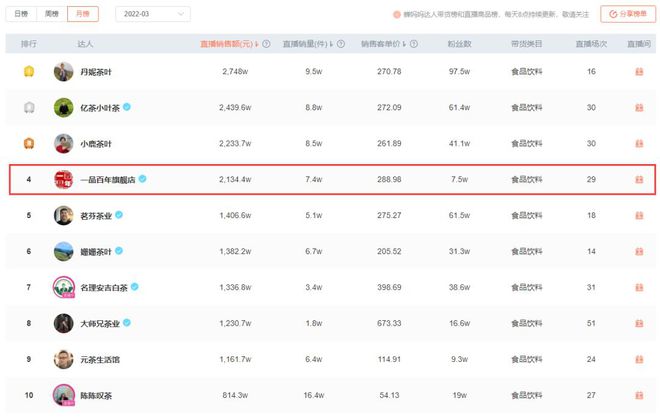
Task: Open live room icon for 娜娜茶叶 row
Action: click(x=639, y=252)
